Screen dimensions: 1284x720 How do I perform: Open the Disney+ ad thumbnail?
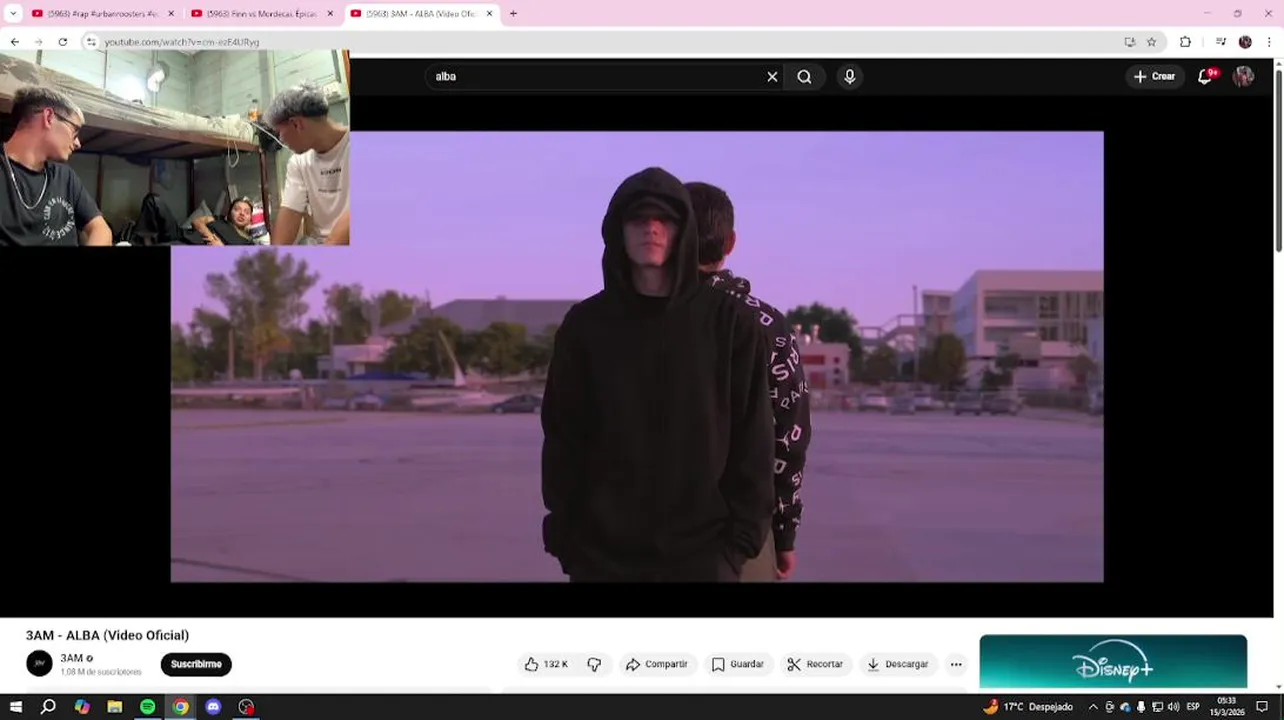tap(1113, 662)
